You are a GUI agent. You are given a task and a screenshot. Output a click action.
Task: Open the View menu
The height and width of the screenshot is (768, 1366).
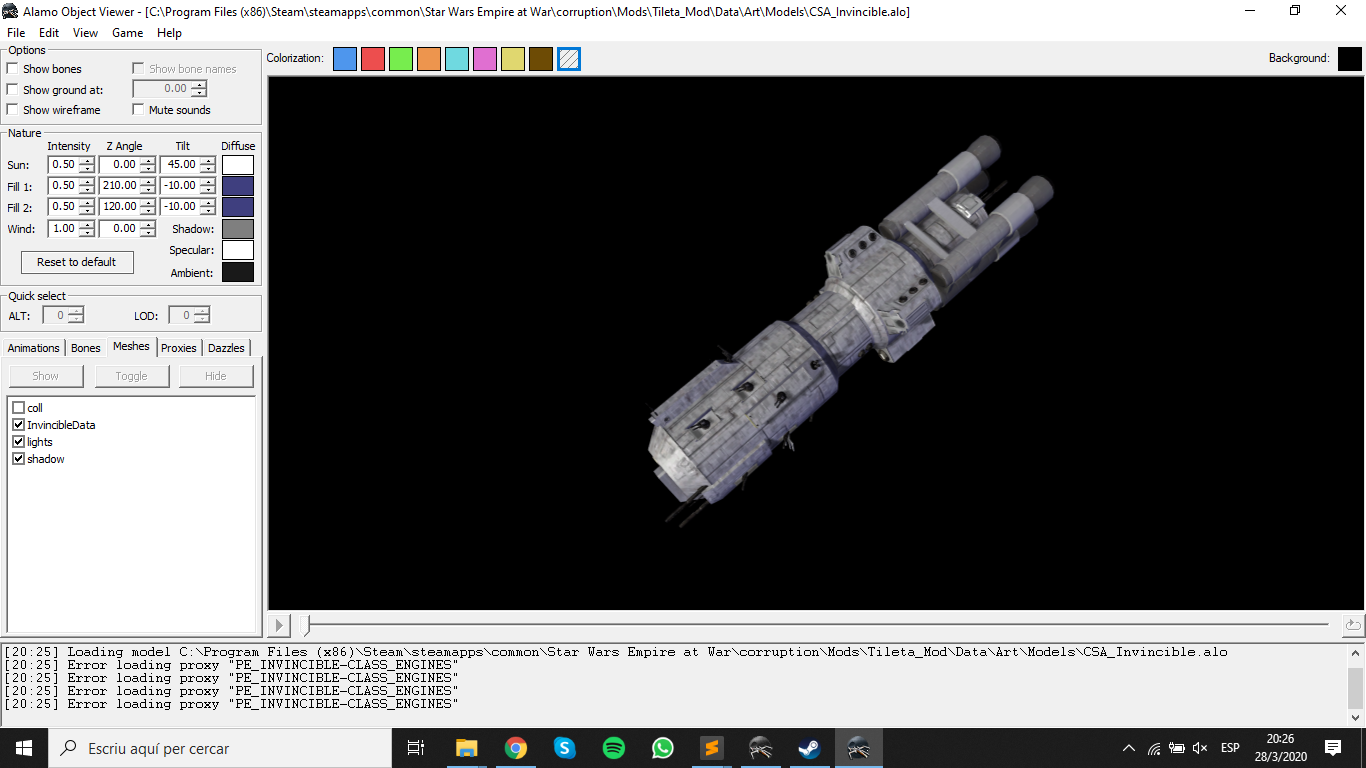point(86,33)
